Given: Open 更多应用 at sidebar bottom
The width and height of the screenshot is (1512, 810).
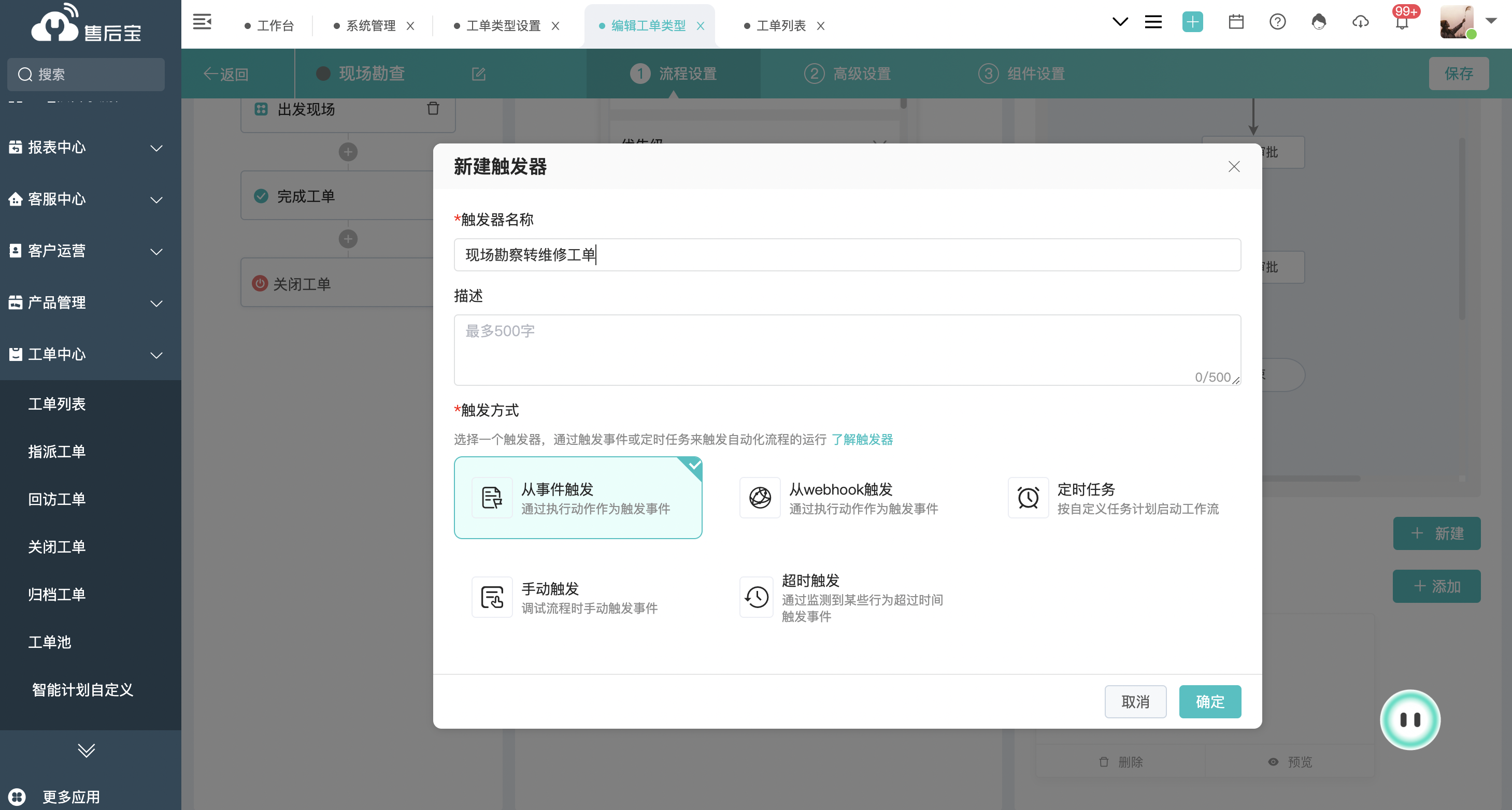Looking at the screenshot, I should 54,797.
